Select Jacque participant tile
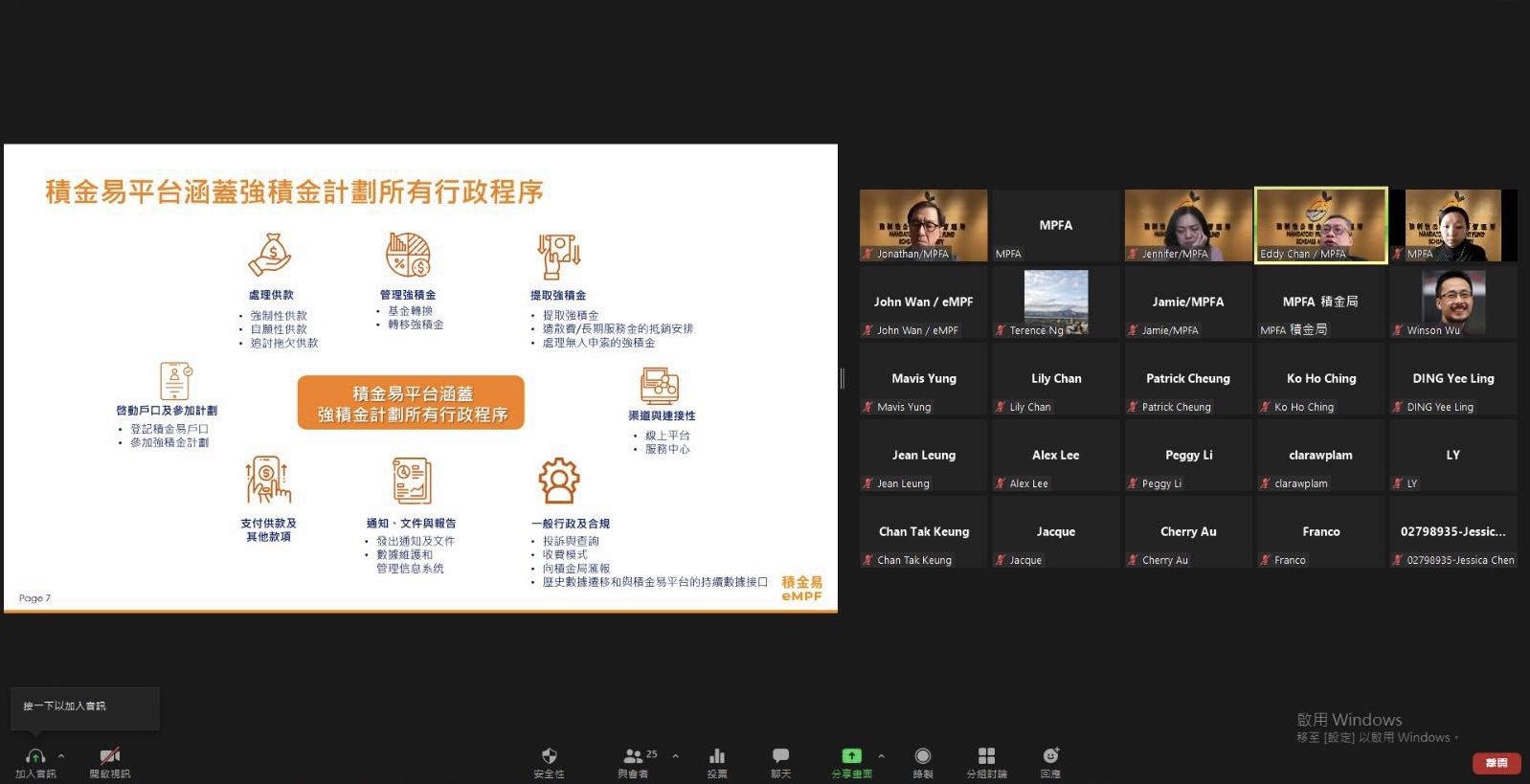The width and height of the screenshot is (1530, 784). [x=1056, y=531]
